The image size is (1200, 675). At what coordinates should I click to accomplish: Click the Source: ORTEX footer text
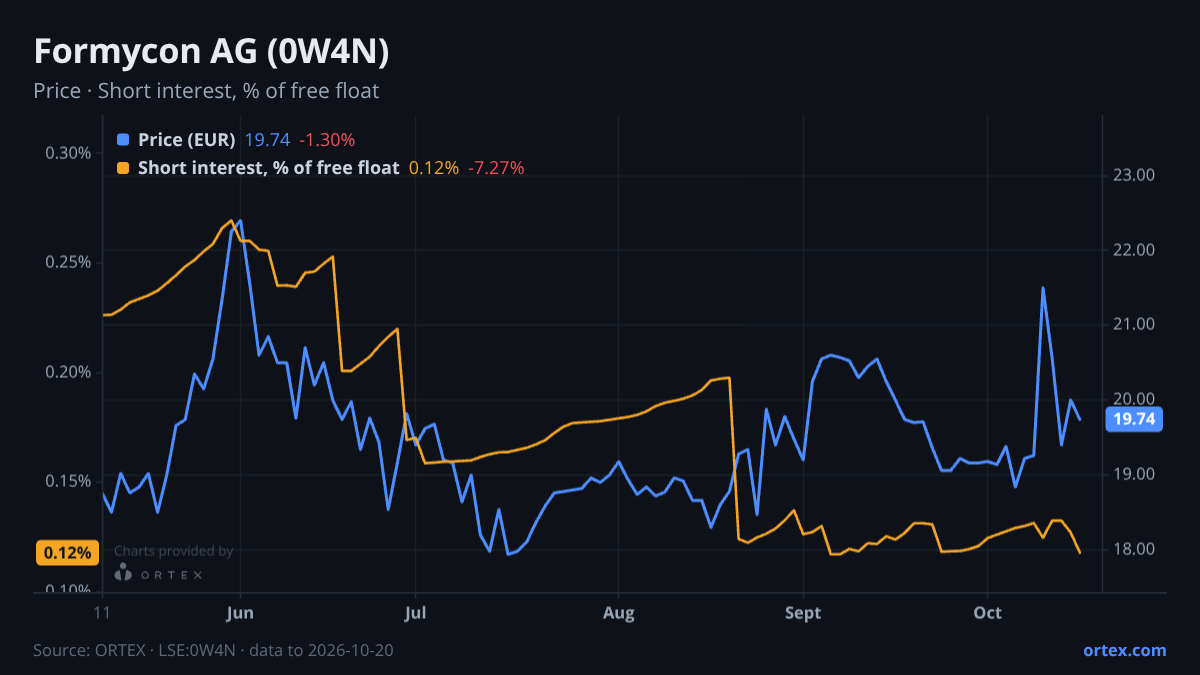click(x=213, y=650)
